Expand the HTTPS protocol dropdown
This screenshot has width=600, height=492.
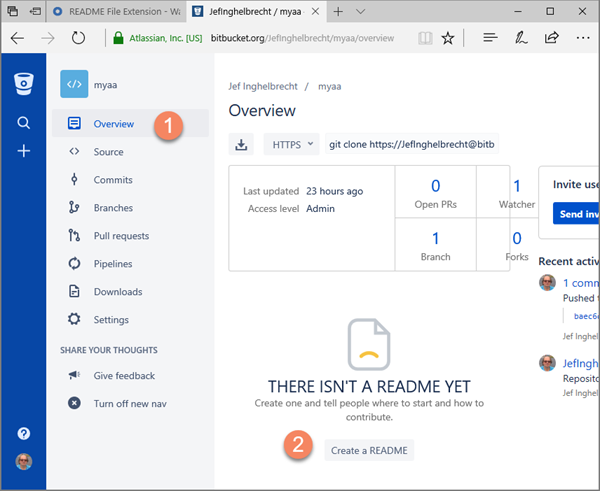291,144
